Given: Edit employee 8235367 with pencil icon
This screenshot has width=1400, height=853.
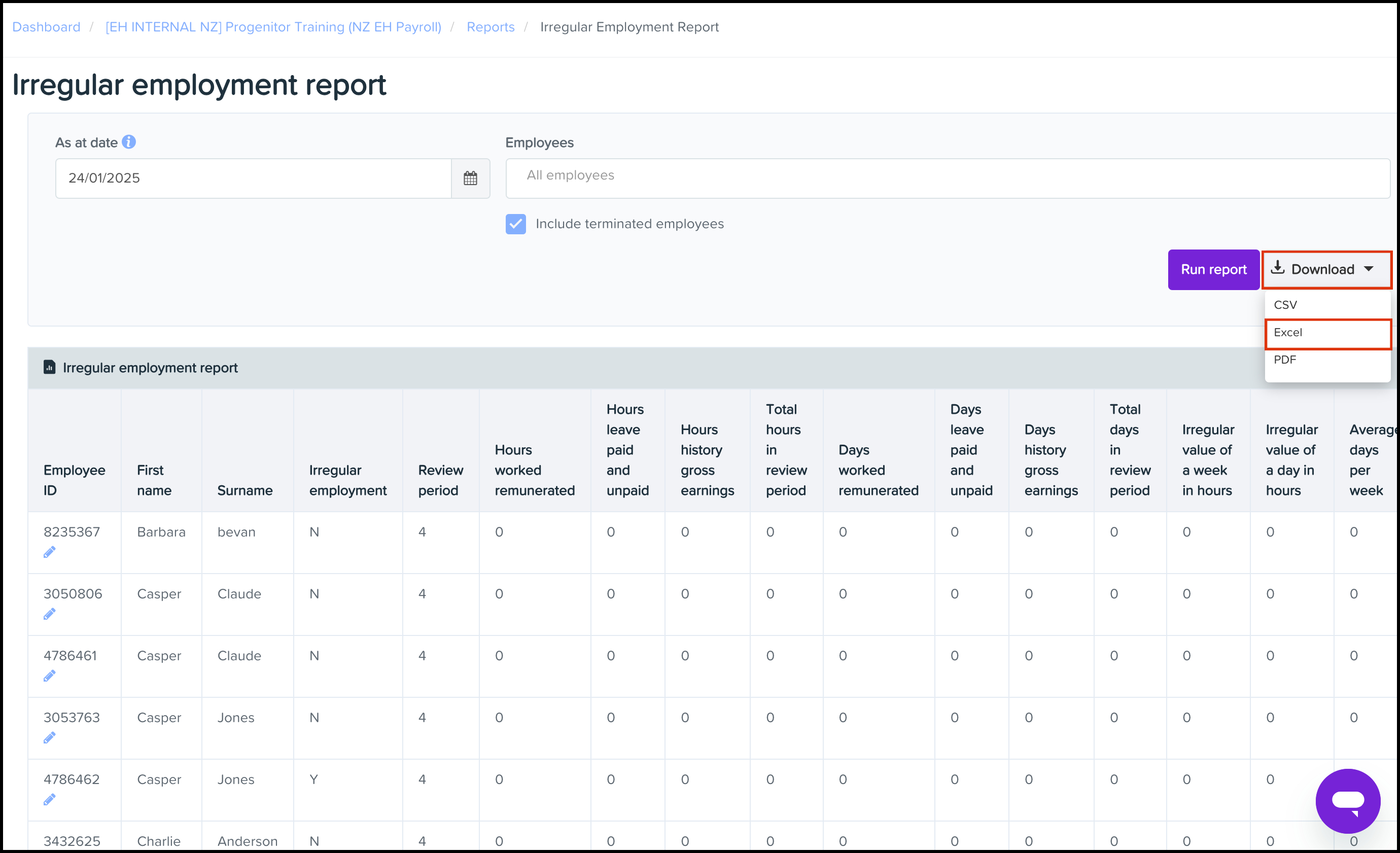Looking at the screenshot, I should coord(49,552).
